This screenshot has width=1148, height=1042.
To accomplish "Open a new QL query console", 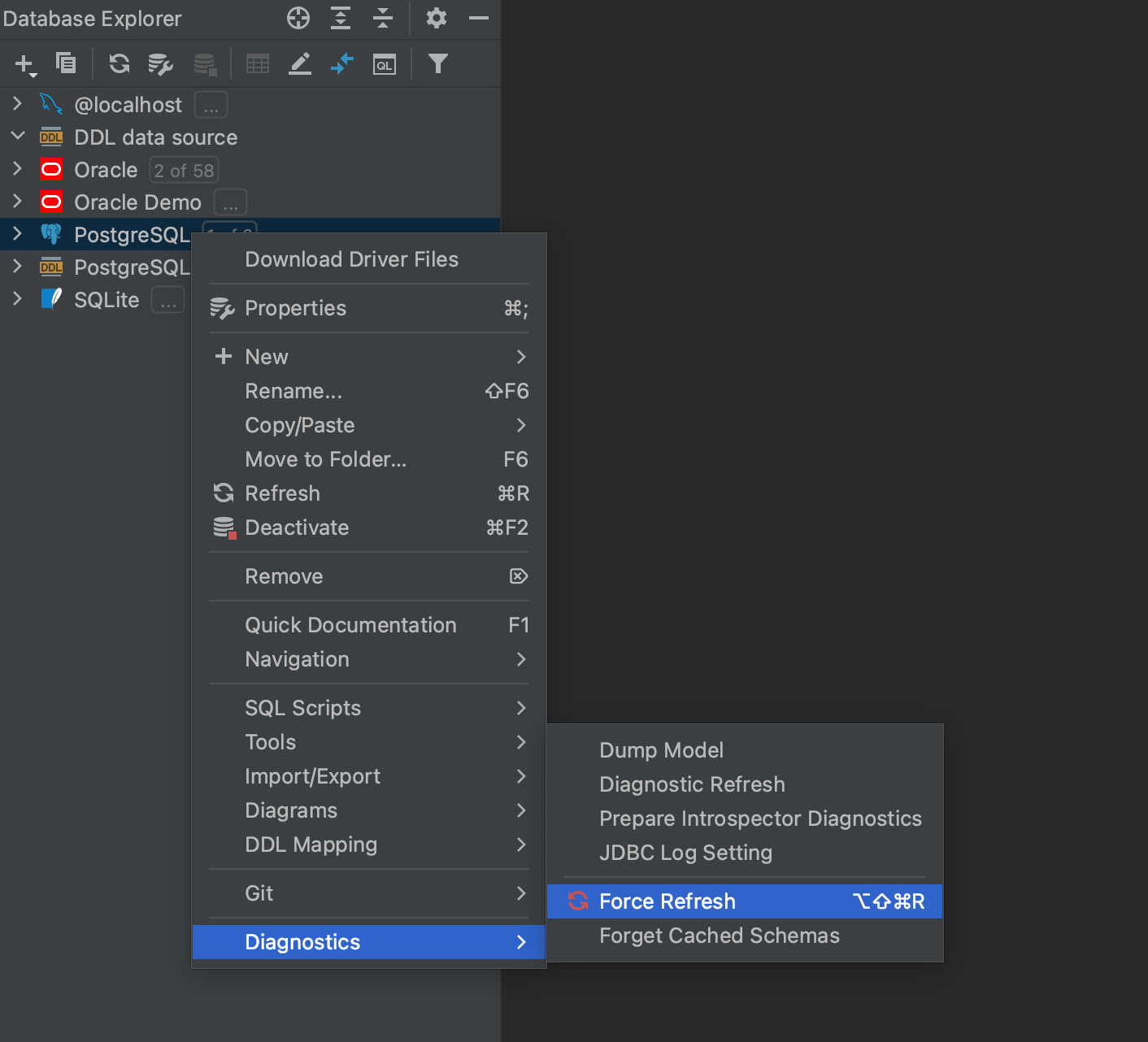I will [385, 63].
